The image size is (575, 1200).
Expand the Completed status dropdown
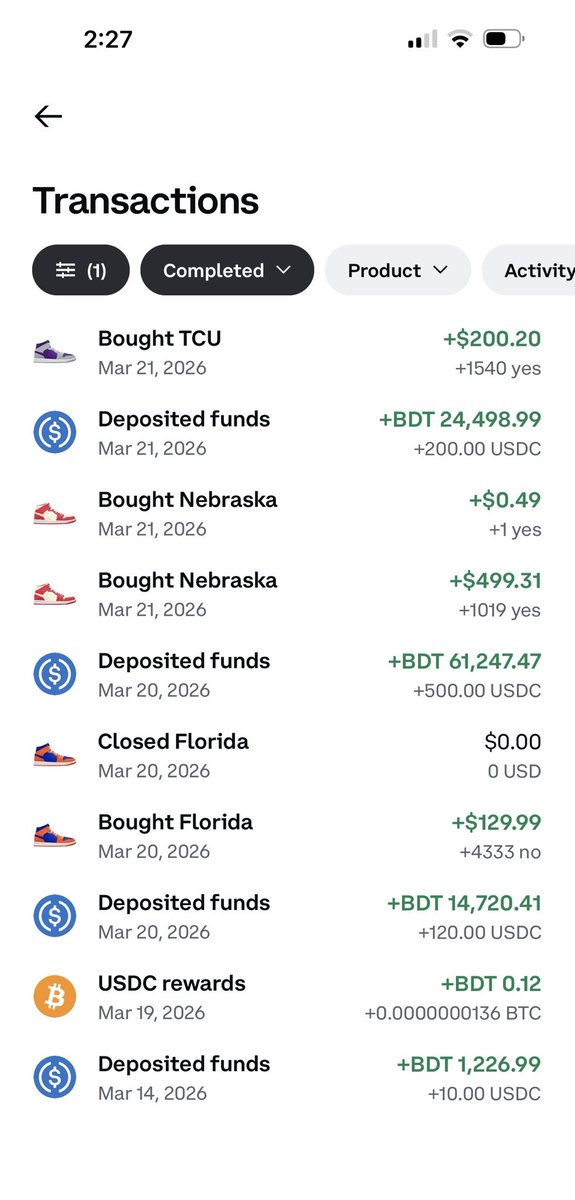coord(227,270)
